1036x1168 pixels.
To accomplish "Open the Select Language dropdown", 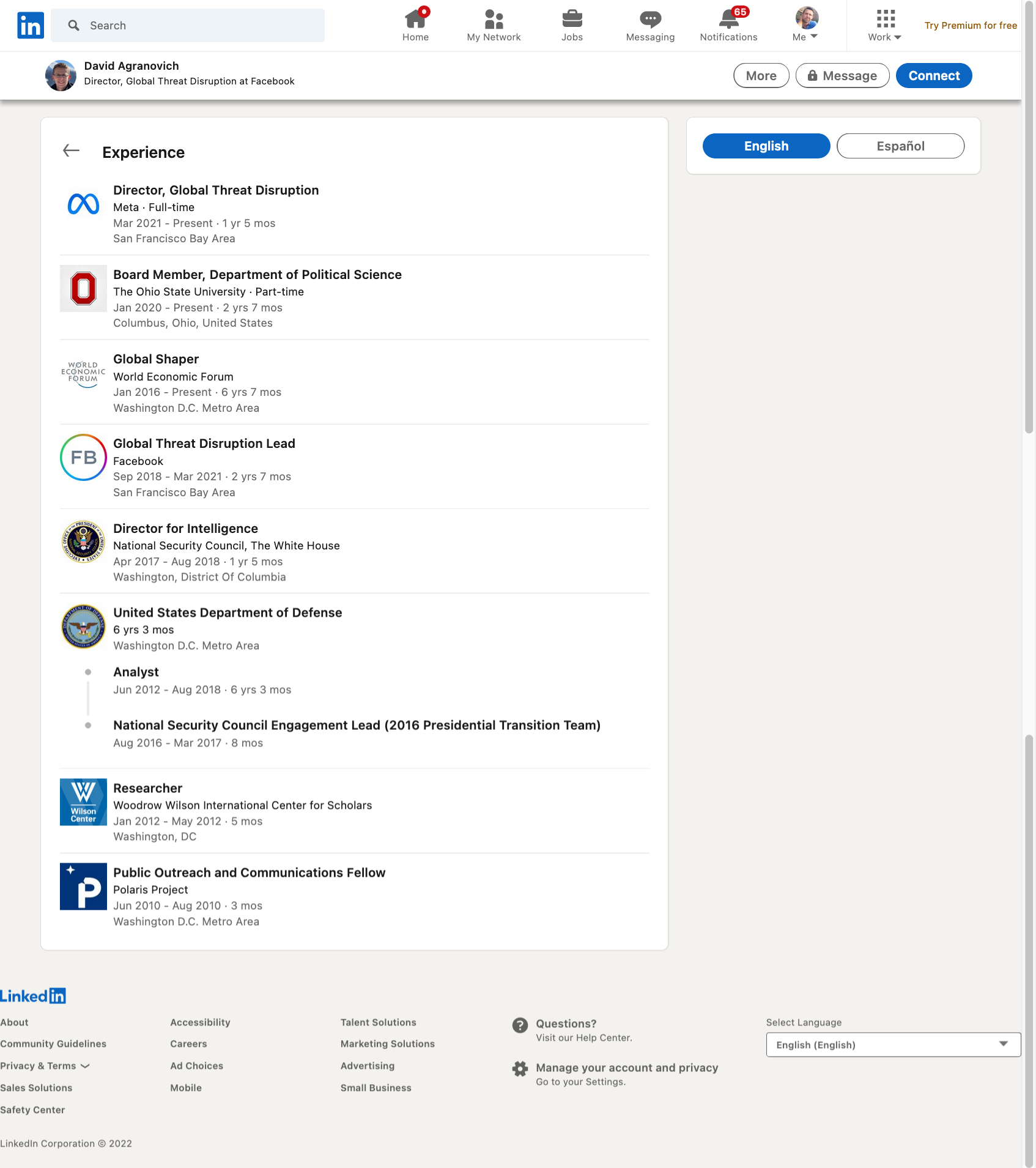I will [x=893, y=1044].
